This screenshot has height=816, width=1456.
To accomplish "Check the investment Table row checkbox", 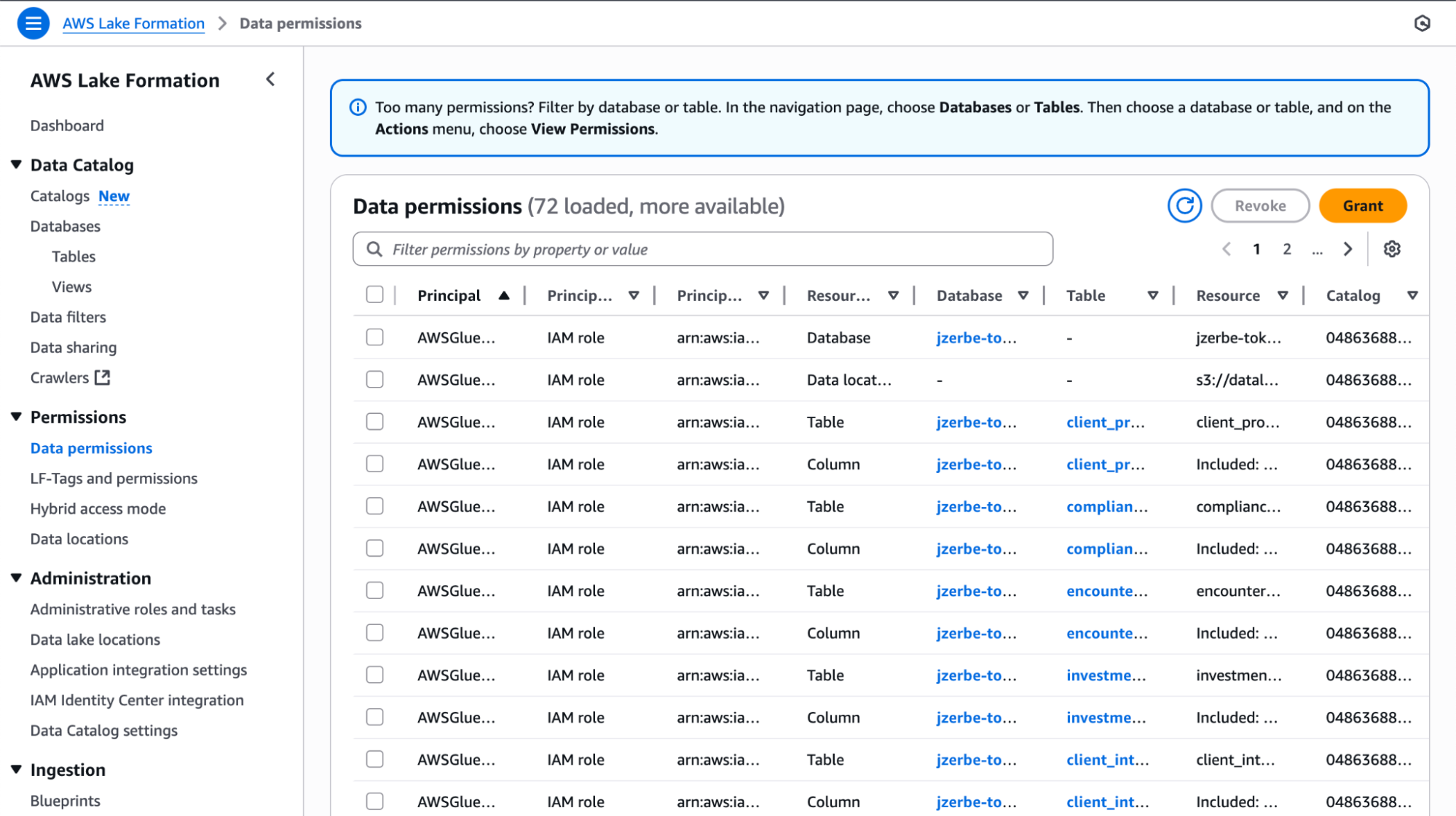I will [x=374, y=675].
